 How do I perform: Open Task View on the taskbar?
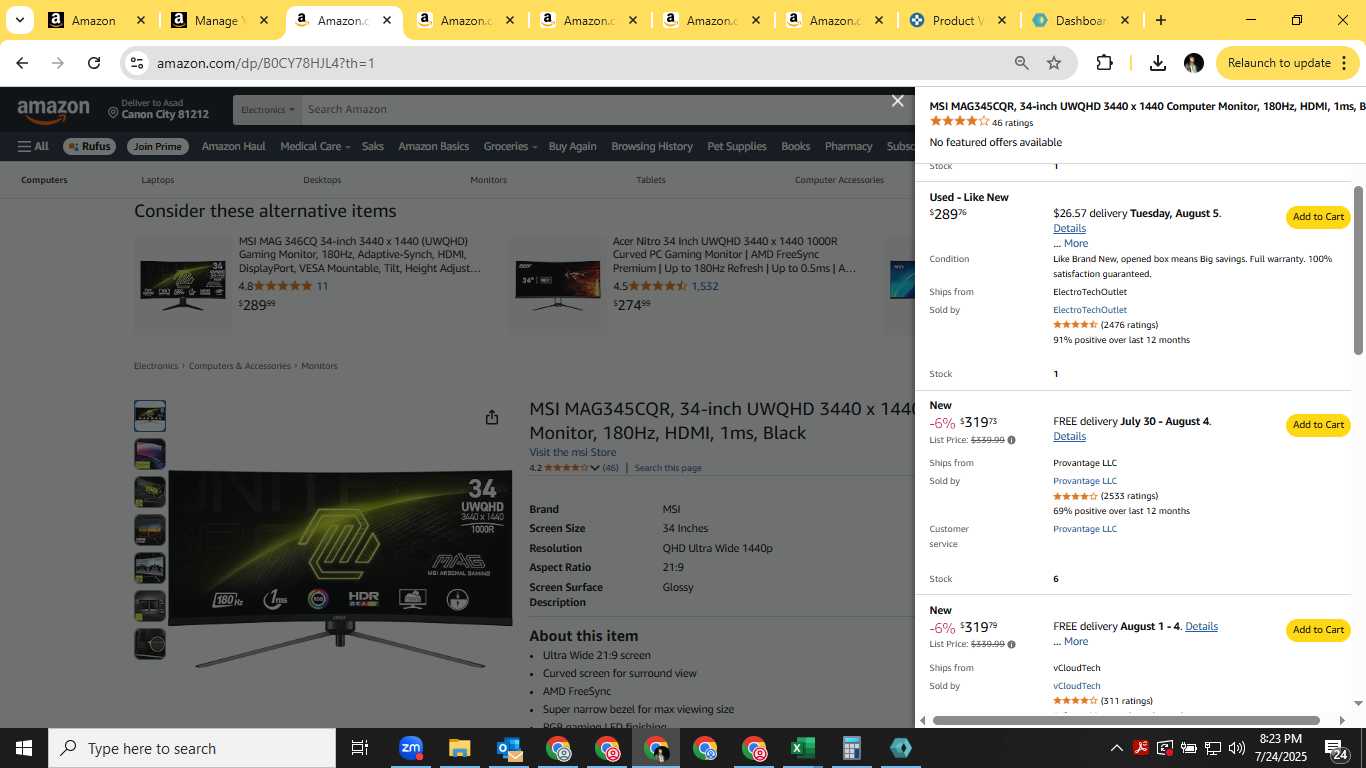pyautogui.click(x=360, y=748)
